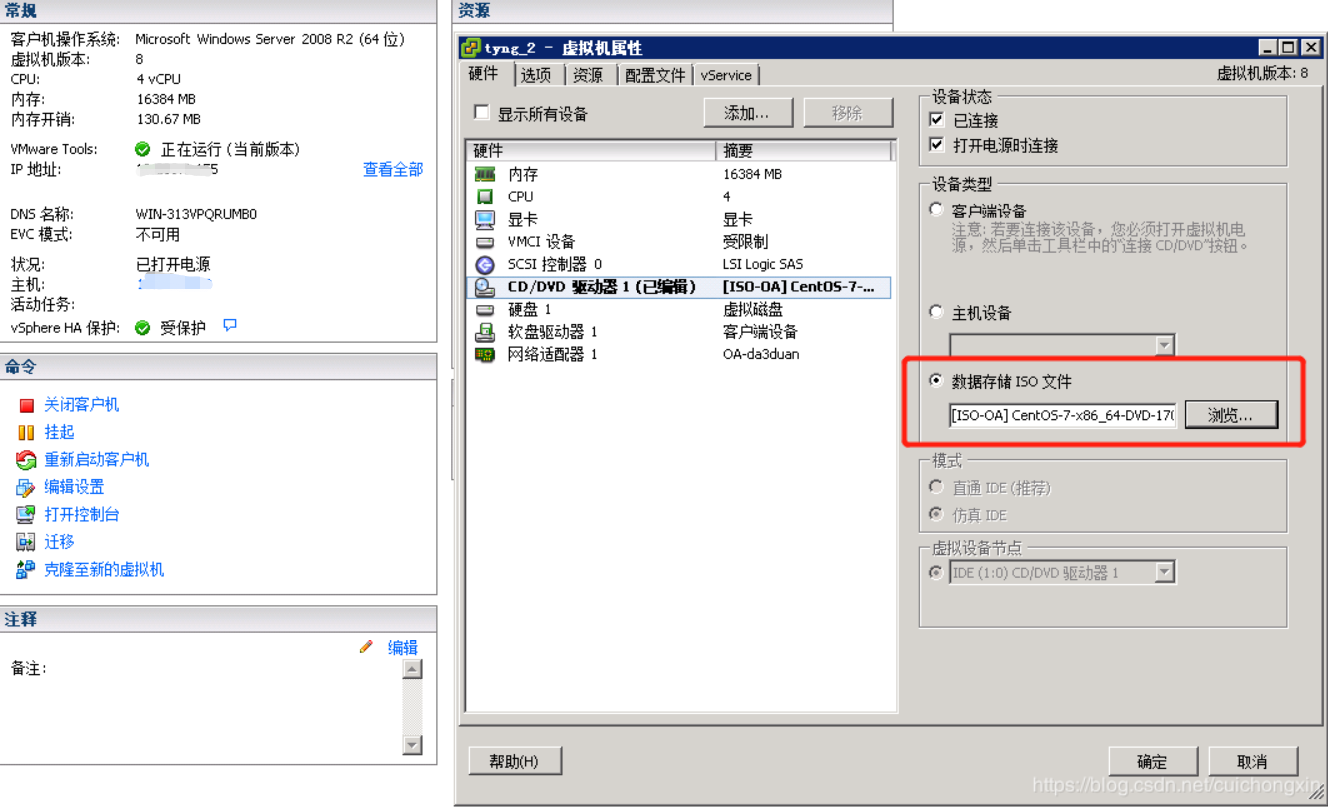Switch to the 硬件 tab
Viewport: 1328px width, 807px height.
pos(484,74)
